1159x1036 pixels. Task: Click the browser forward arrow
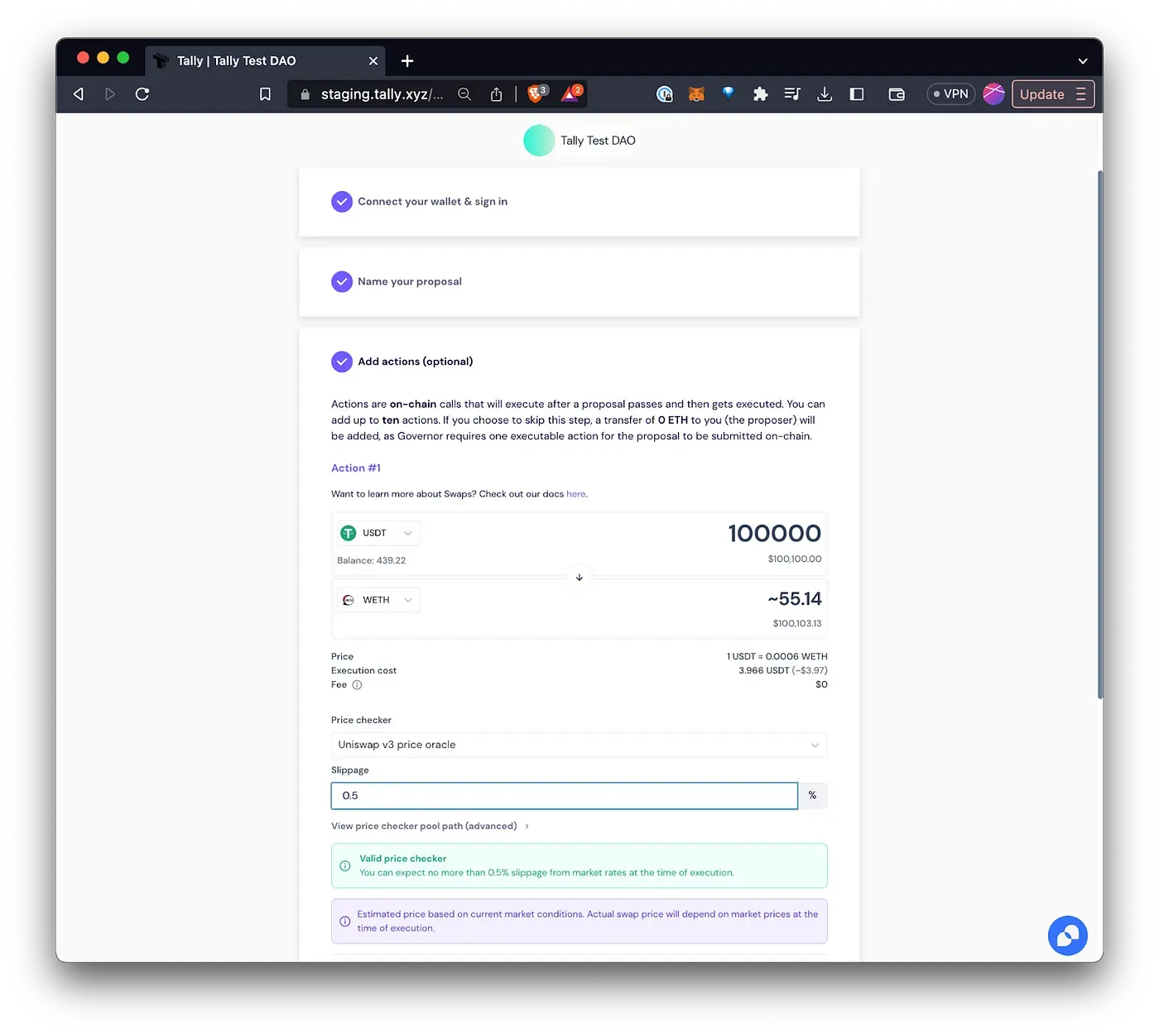[x=110, y=94]
